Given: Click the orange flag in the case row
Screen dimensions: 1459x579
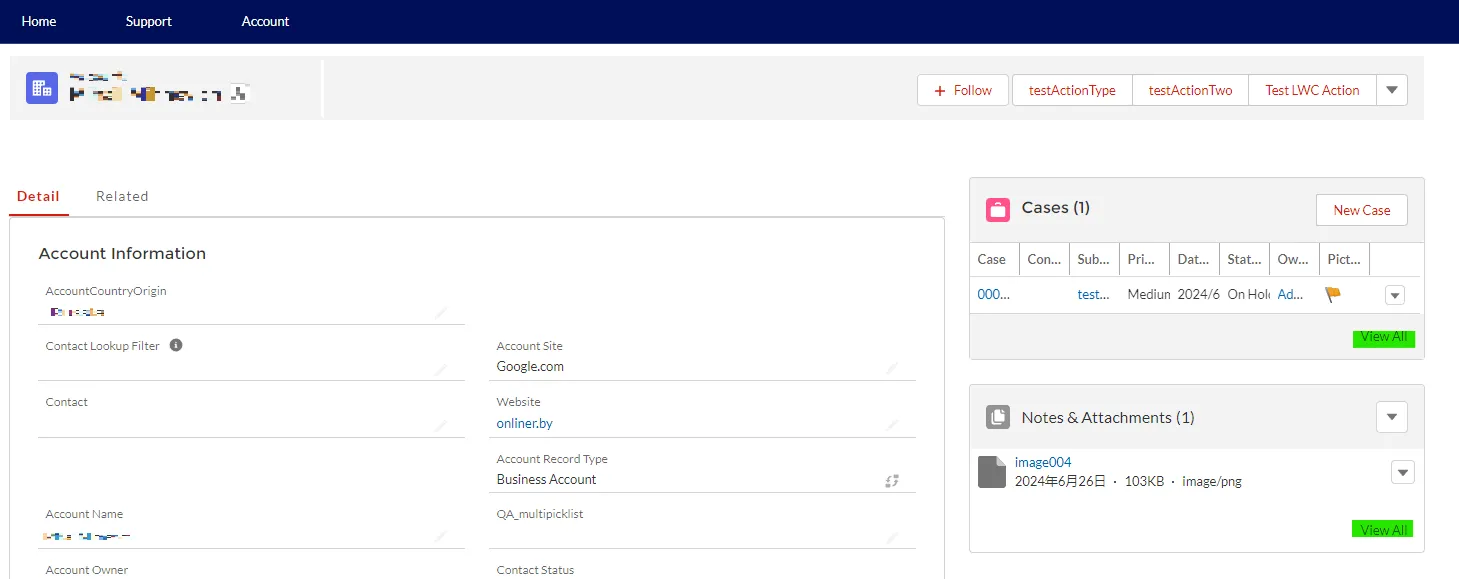Looking at the screenshot, I should [1332, 294].
